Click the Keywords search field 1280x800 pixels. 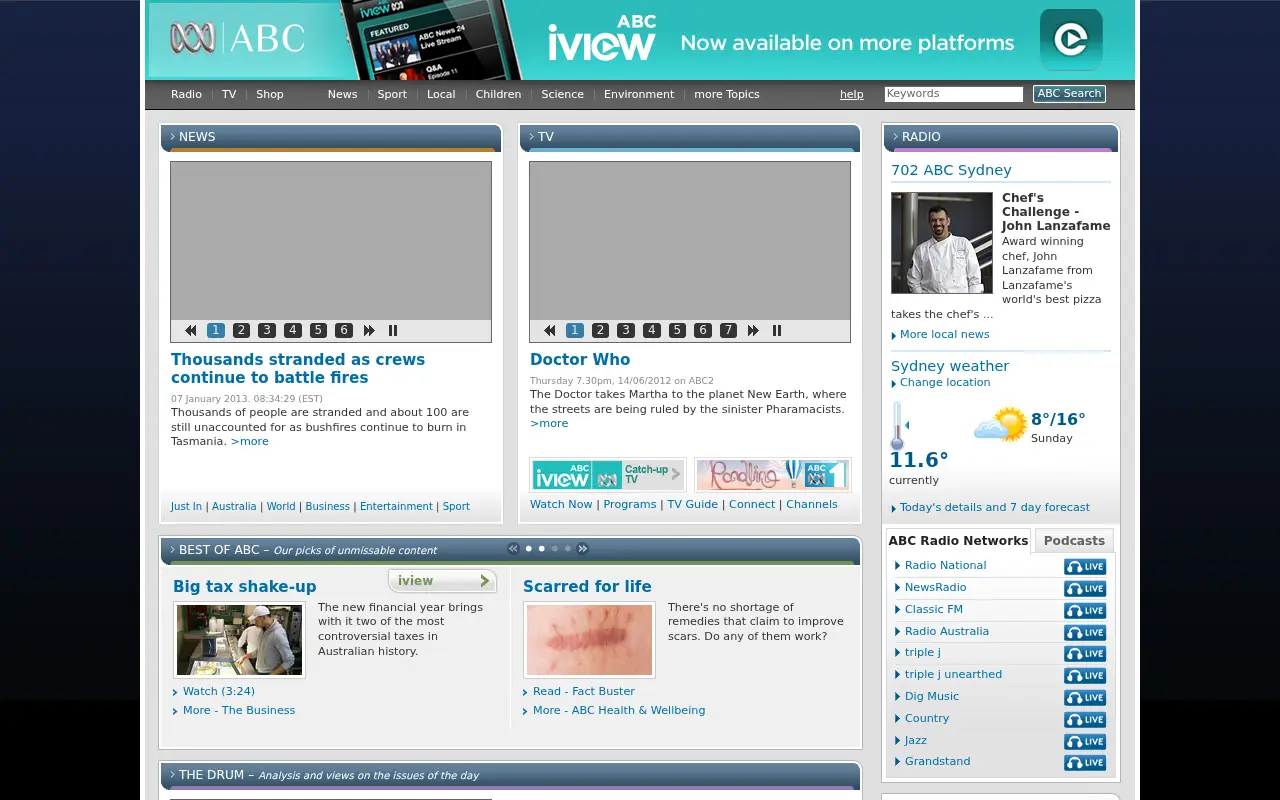954,94
